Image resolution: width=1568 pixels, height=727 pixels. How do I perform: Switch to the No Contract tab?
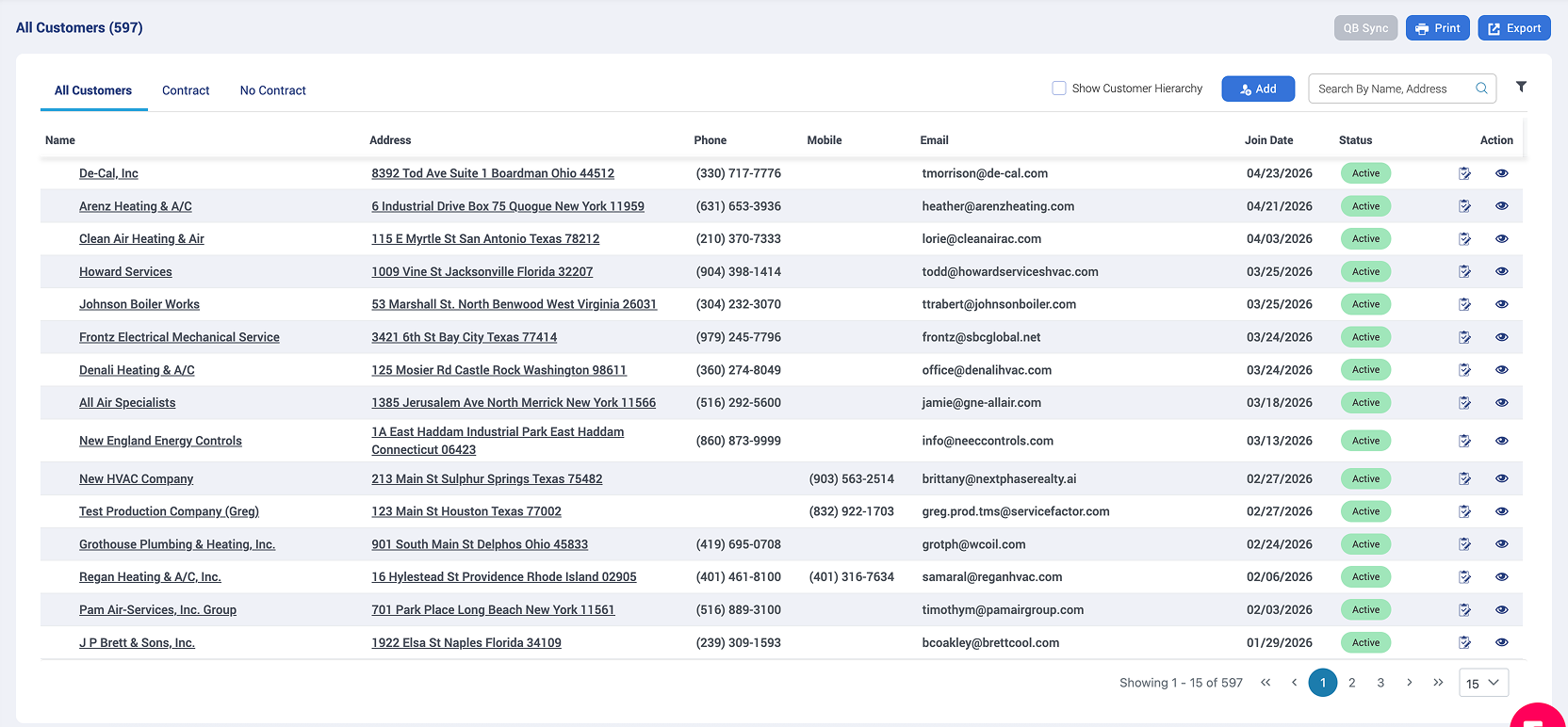click(x=273, y=90)
